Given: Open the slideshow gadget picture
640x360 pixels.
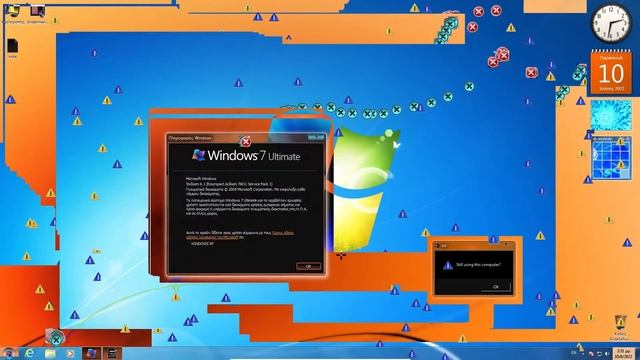Looking at the screenshot, I should coord(611,115).
